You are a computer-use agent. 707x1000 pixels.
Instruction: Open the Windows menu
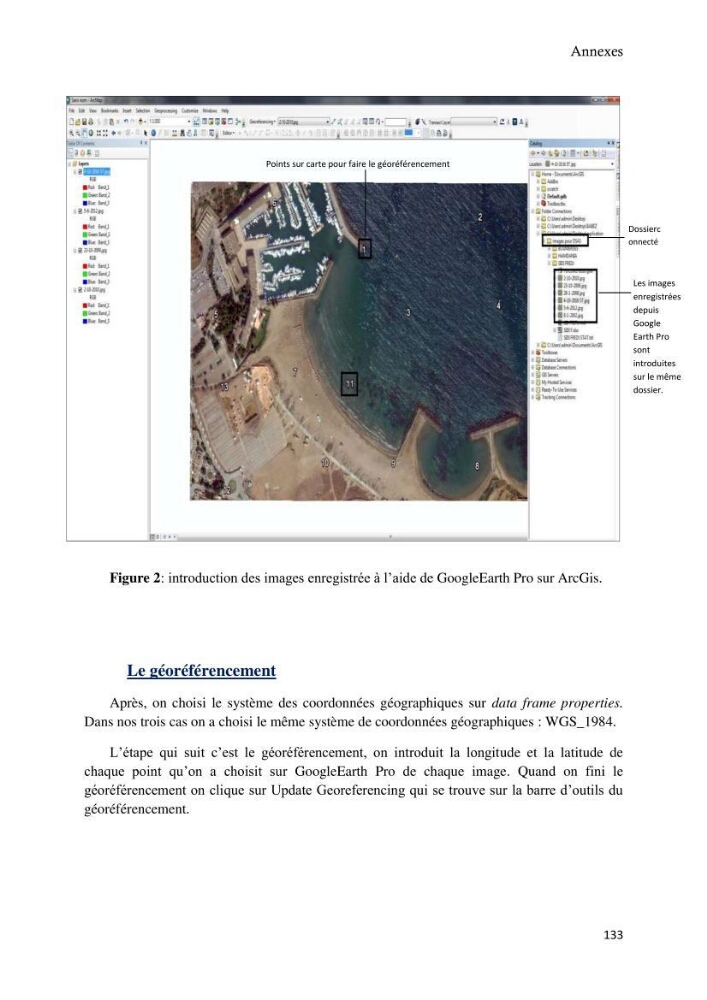(210, 111)
